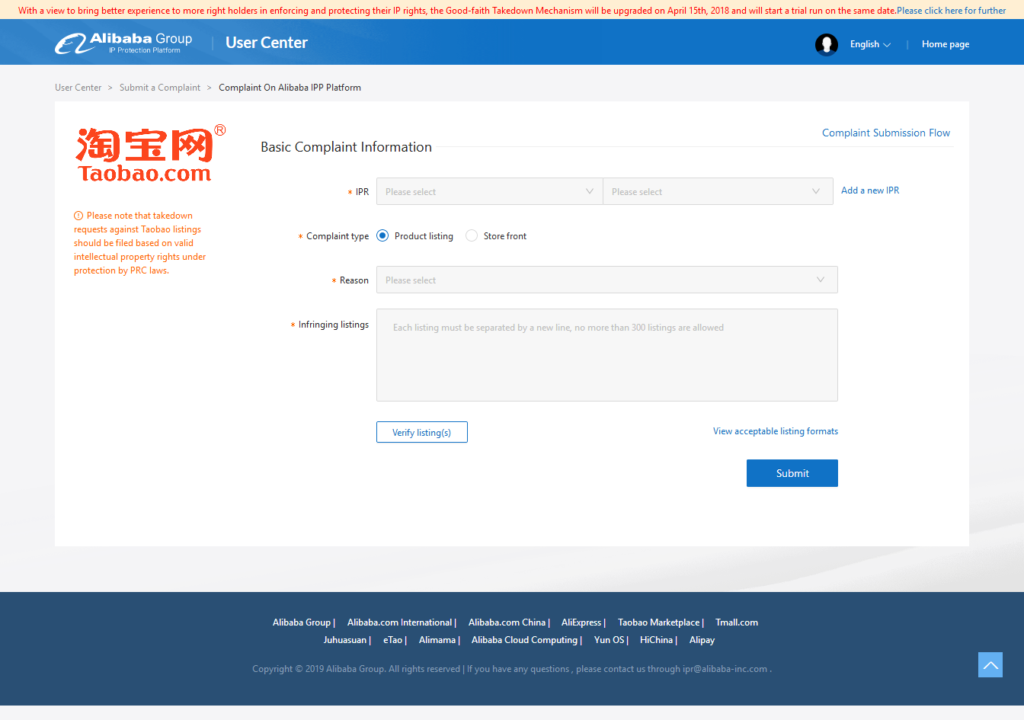Click the Alibaba Group logo

click(123, 43)
